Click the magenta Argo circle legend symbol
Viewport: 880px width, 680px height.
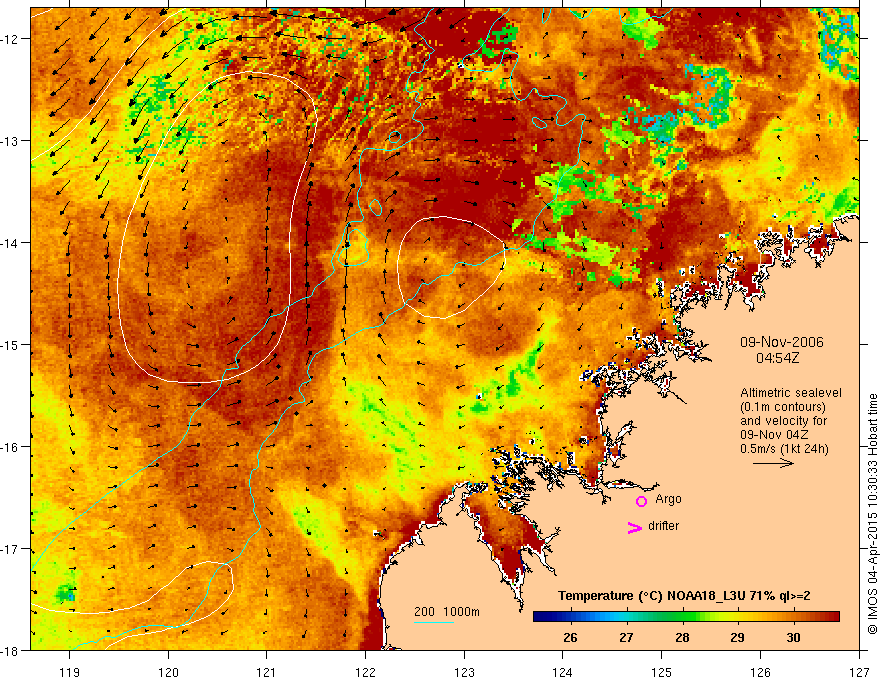641,501
